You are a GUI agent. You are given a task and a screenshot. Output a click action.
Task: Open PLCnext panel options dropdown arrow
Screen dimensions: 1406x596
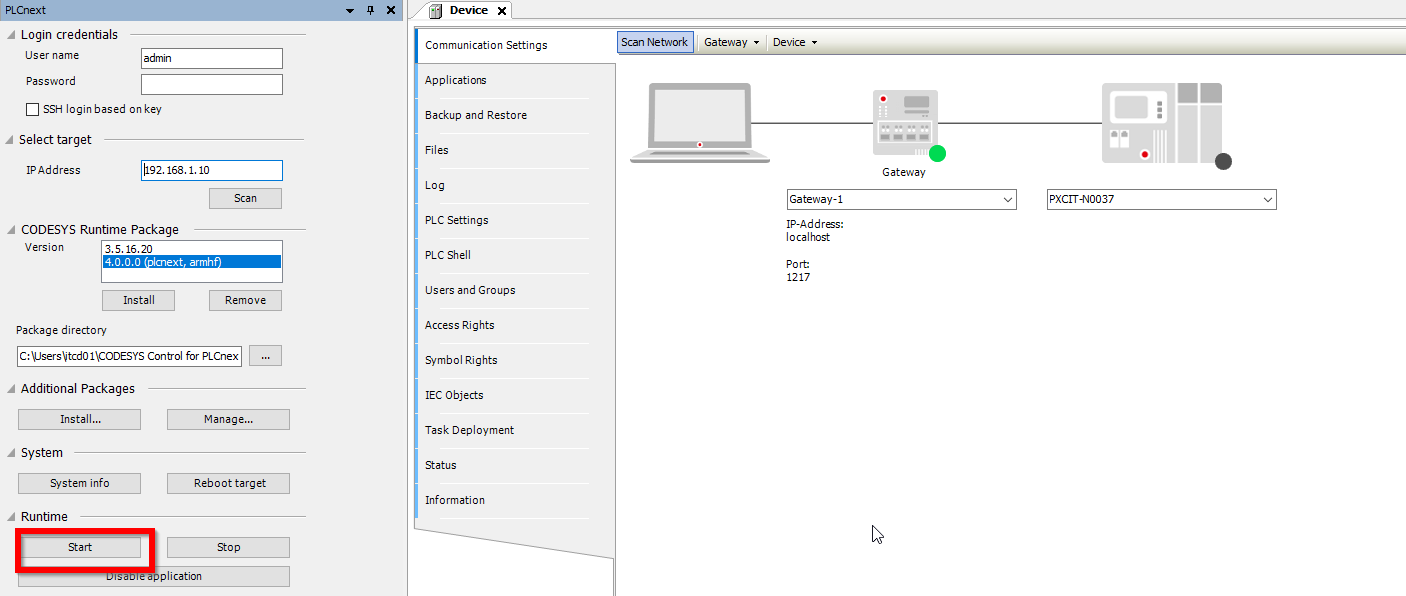(350, 10)
